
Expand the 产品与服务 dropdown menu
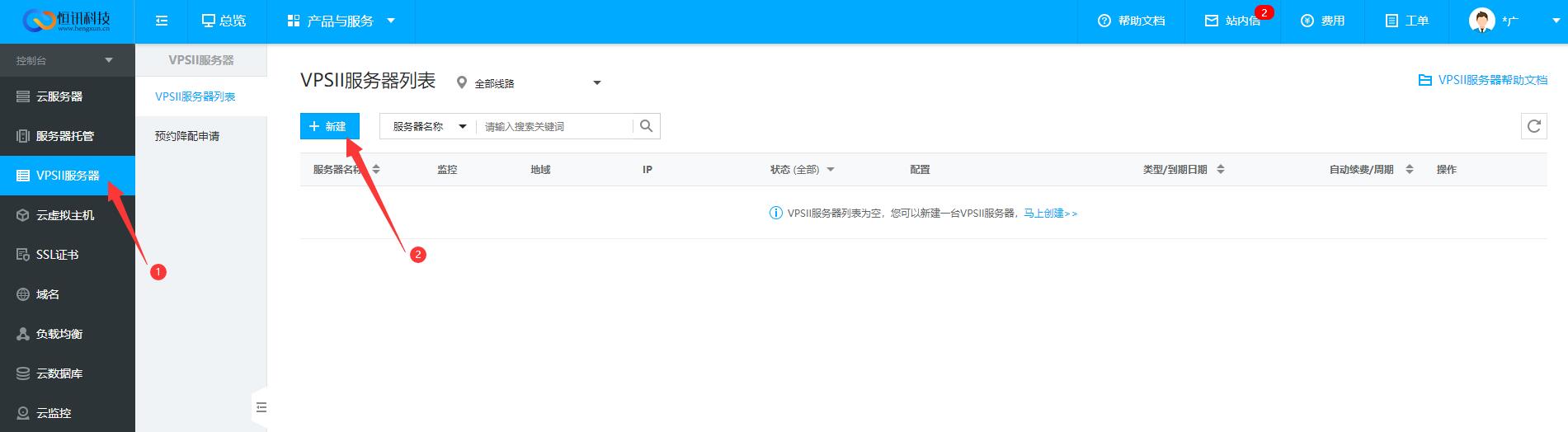(341, 21)
